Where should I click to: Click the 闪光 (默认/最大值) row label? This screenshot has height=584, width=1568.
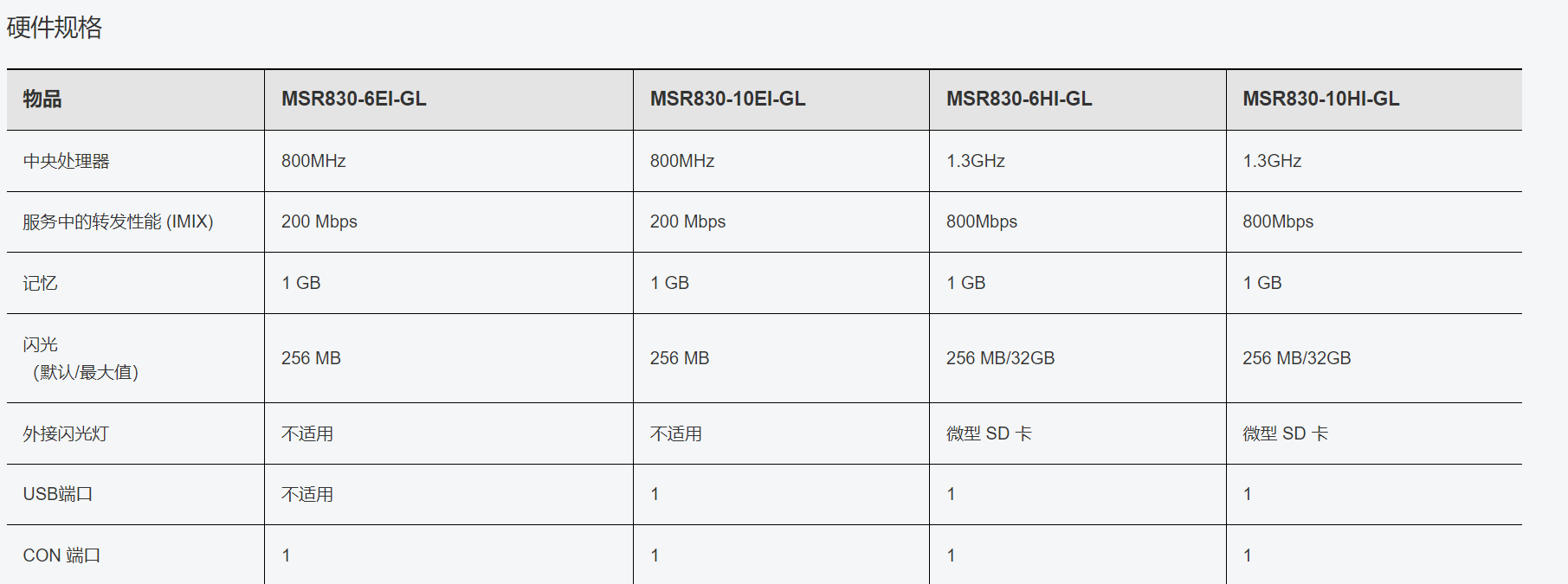[81, 358]
